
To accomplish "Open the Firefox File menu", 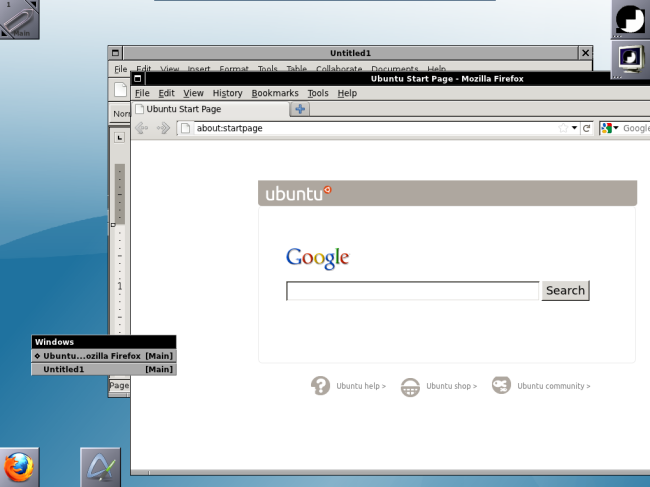I will click(142, 93).
